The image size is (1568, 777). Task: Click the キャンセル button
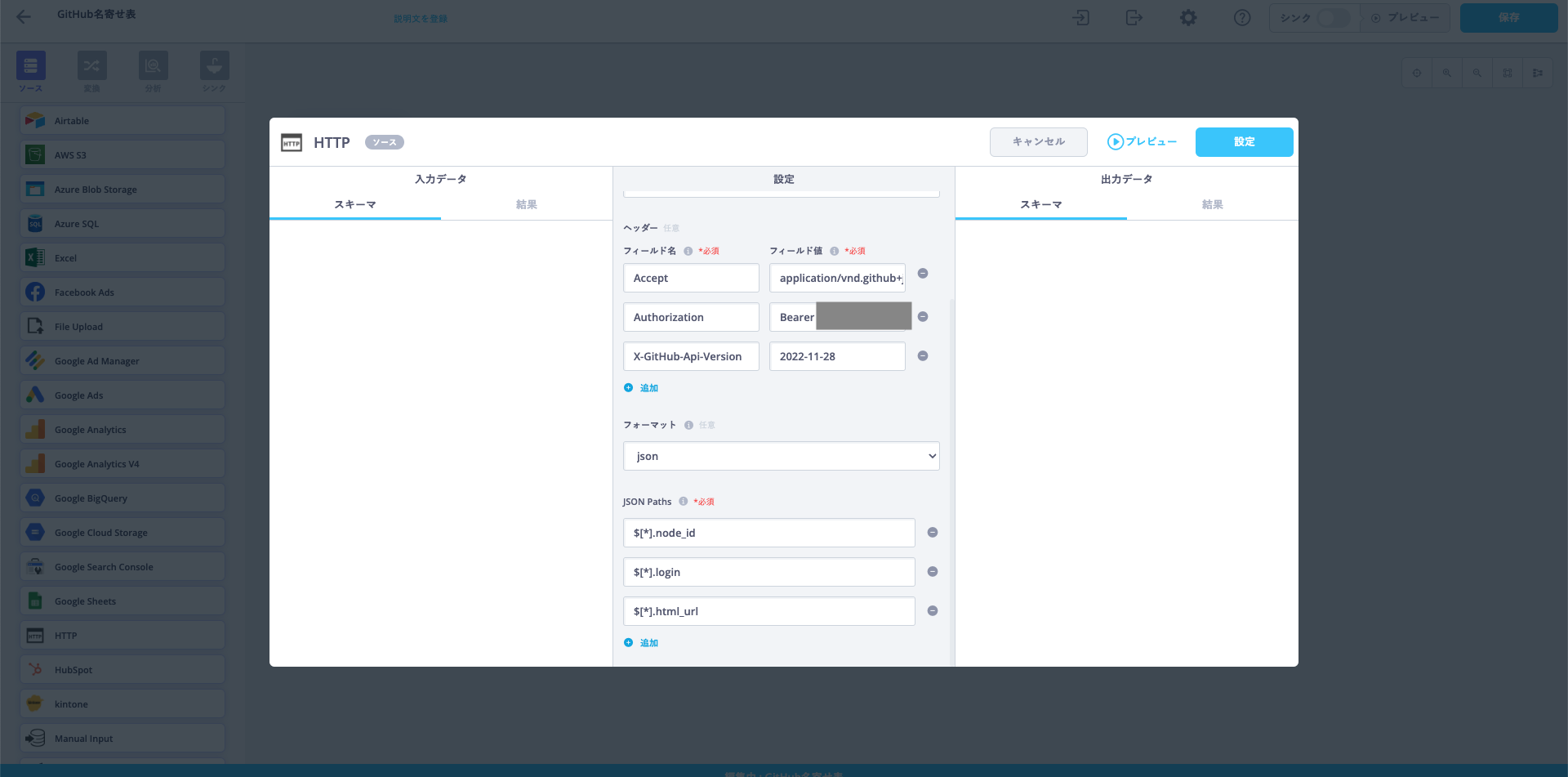1038,142
